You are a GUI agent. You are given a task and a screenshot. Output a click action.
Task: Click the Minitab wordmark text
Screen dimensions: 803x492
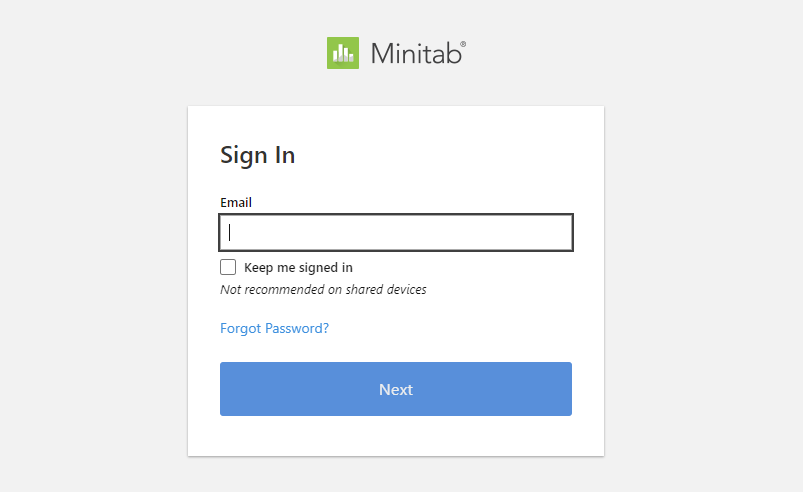pyautogui.click(x=415, y=53)
